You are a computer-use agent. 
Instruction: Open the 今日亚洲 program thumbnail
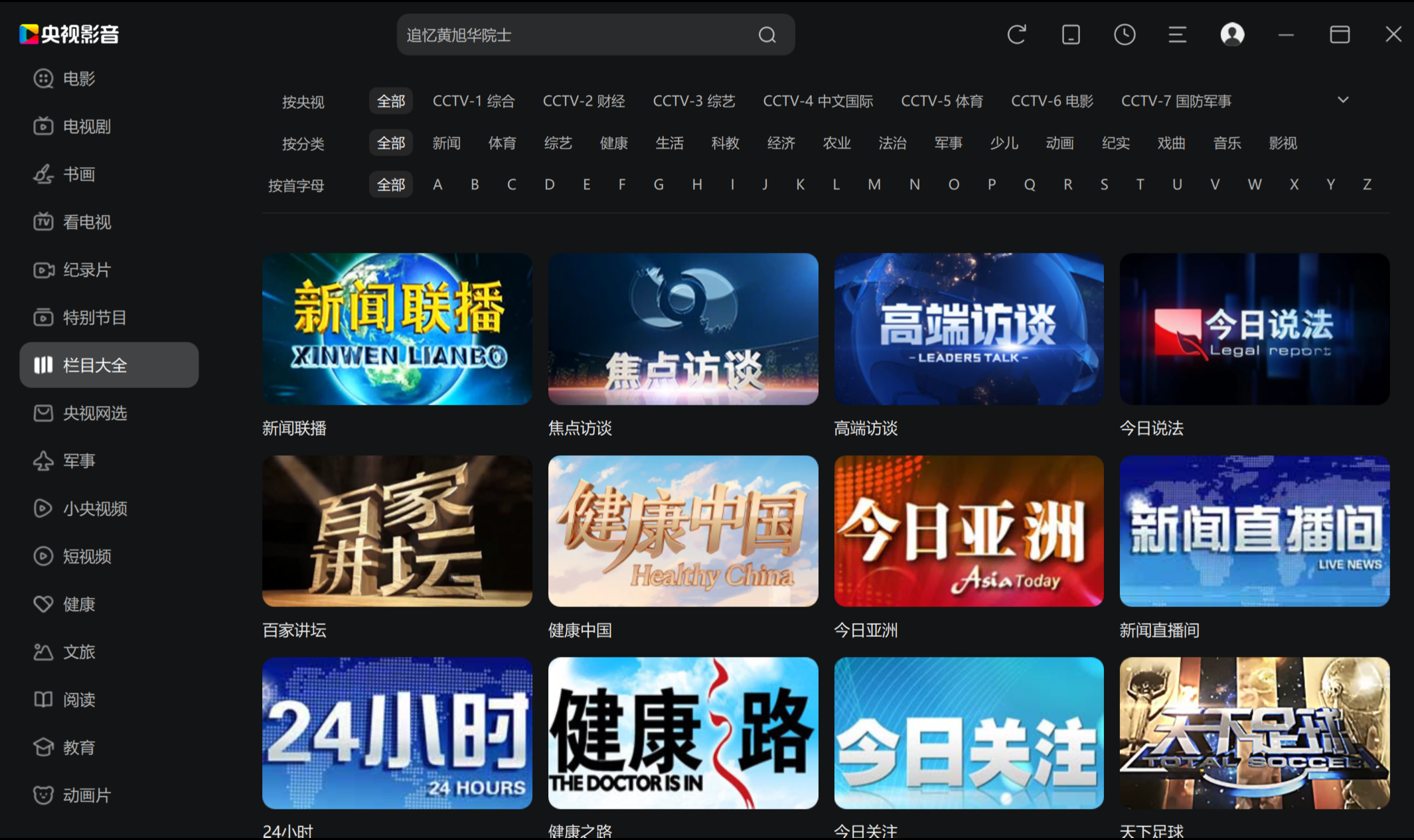(969, 531)
